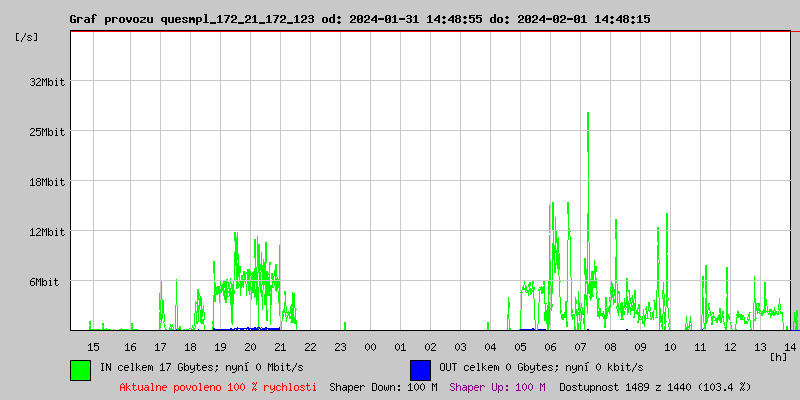
Task: Click red 'Aktualne povoleno 100 % rychlosti' text
Action: click(x=218, y=386)
